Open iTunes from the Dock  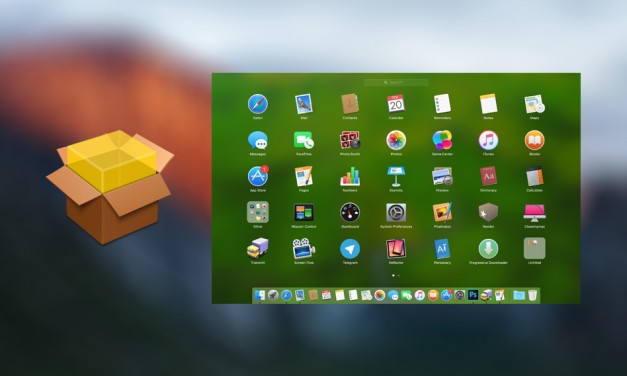point(419,295)
